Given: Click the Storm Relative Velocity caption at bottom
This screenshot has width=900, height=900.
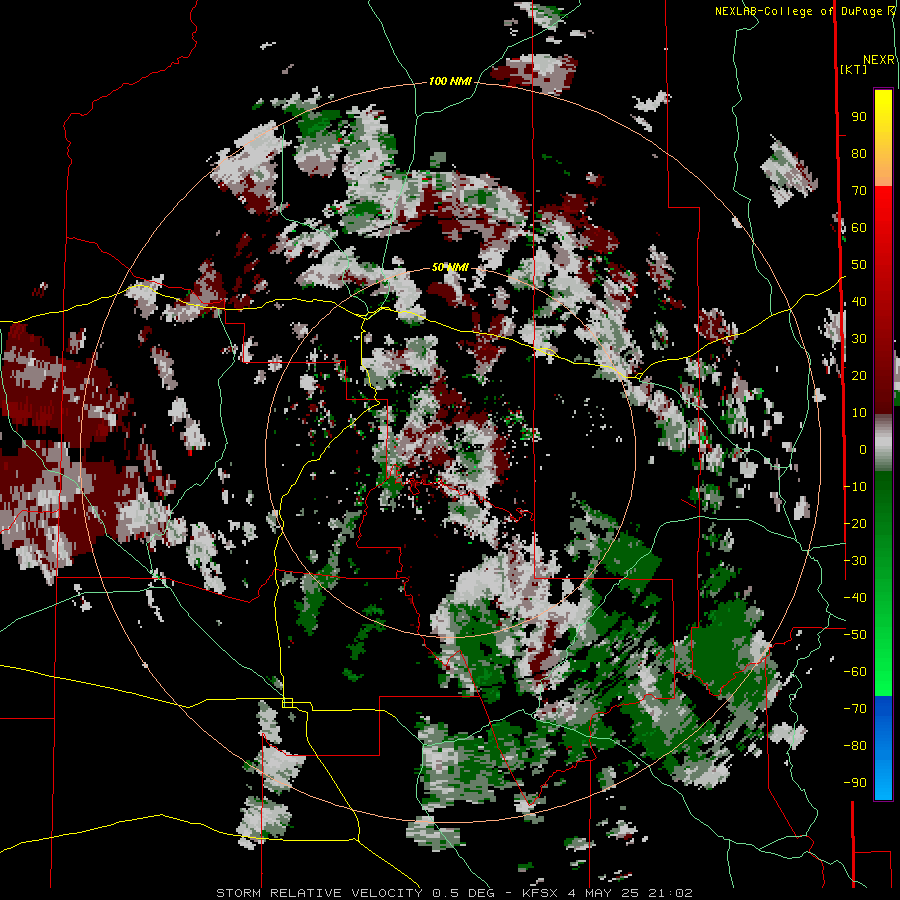Looking at the screenshot, I should (x=454, y=893).
